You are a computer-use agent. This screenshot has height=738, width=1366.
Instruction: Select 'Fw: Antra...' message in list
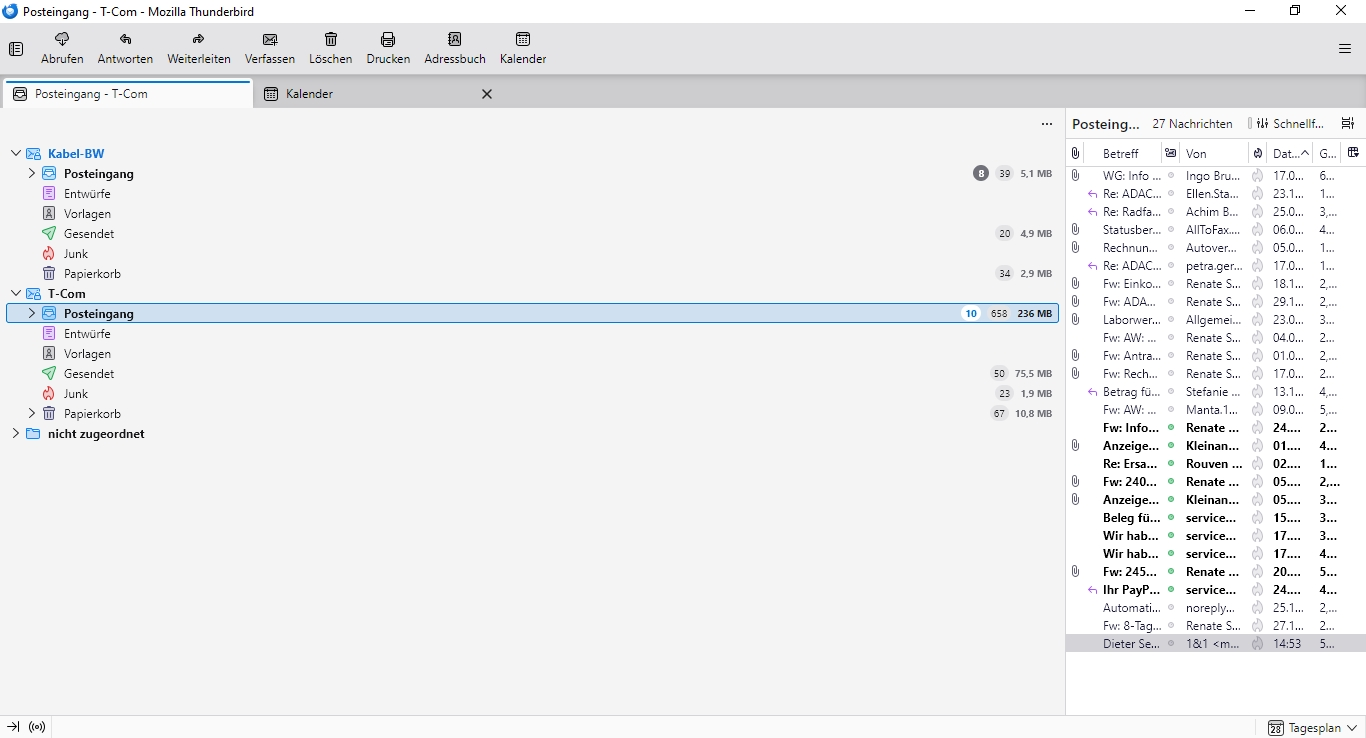1215,356
